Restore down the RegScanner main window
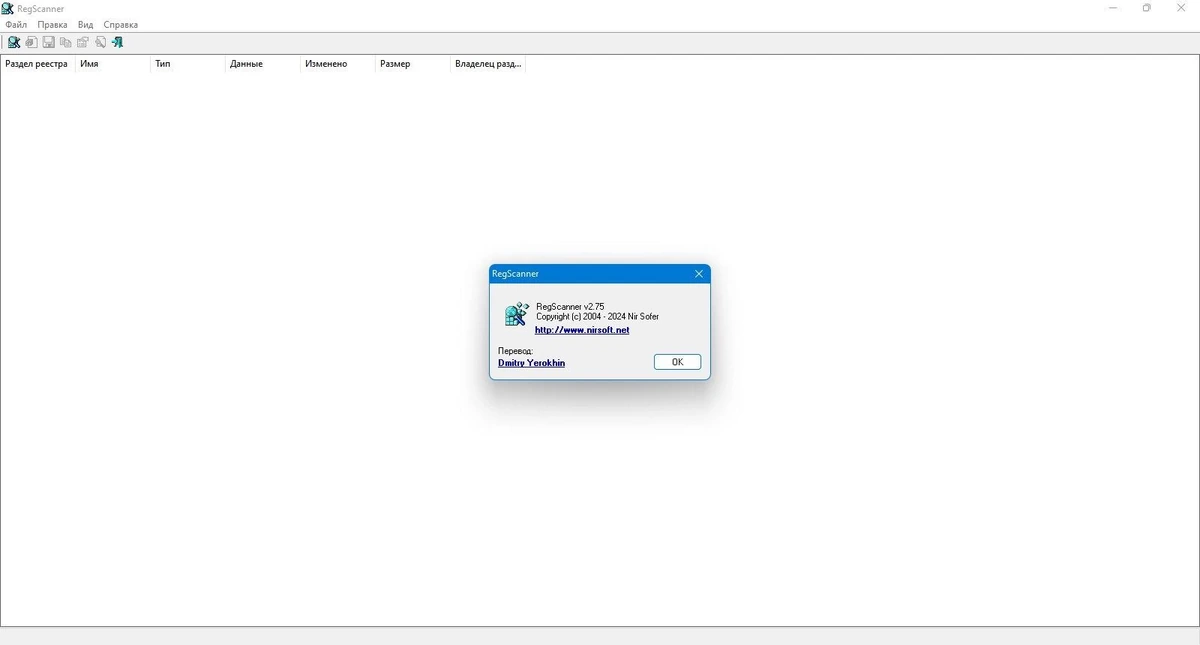Image resolution: width=1200 pixels, height=645 pixels. point(1146,8)
